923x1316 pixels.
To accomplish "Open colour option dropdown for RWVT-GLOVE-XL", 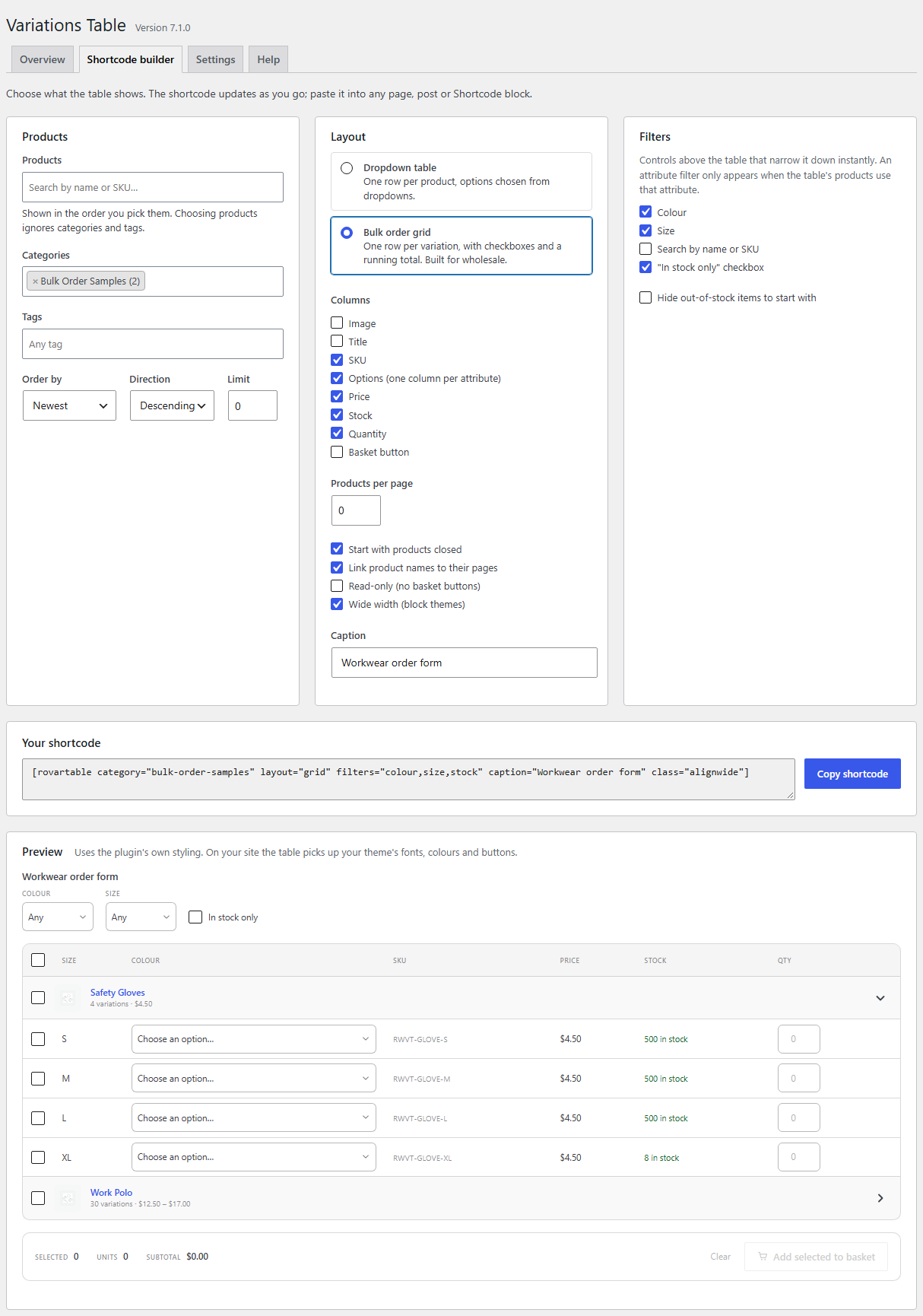I will 254,1157.
